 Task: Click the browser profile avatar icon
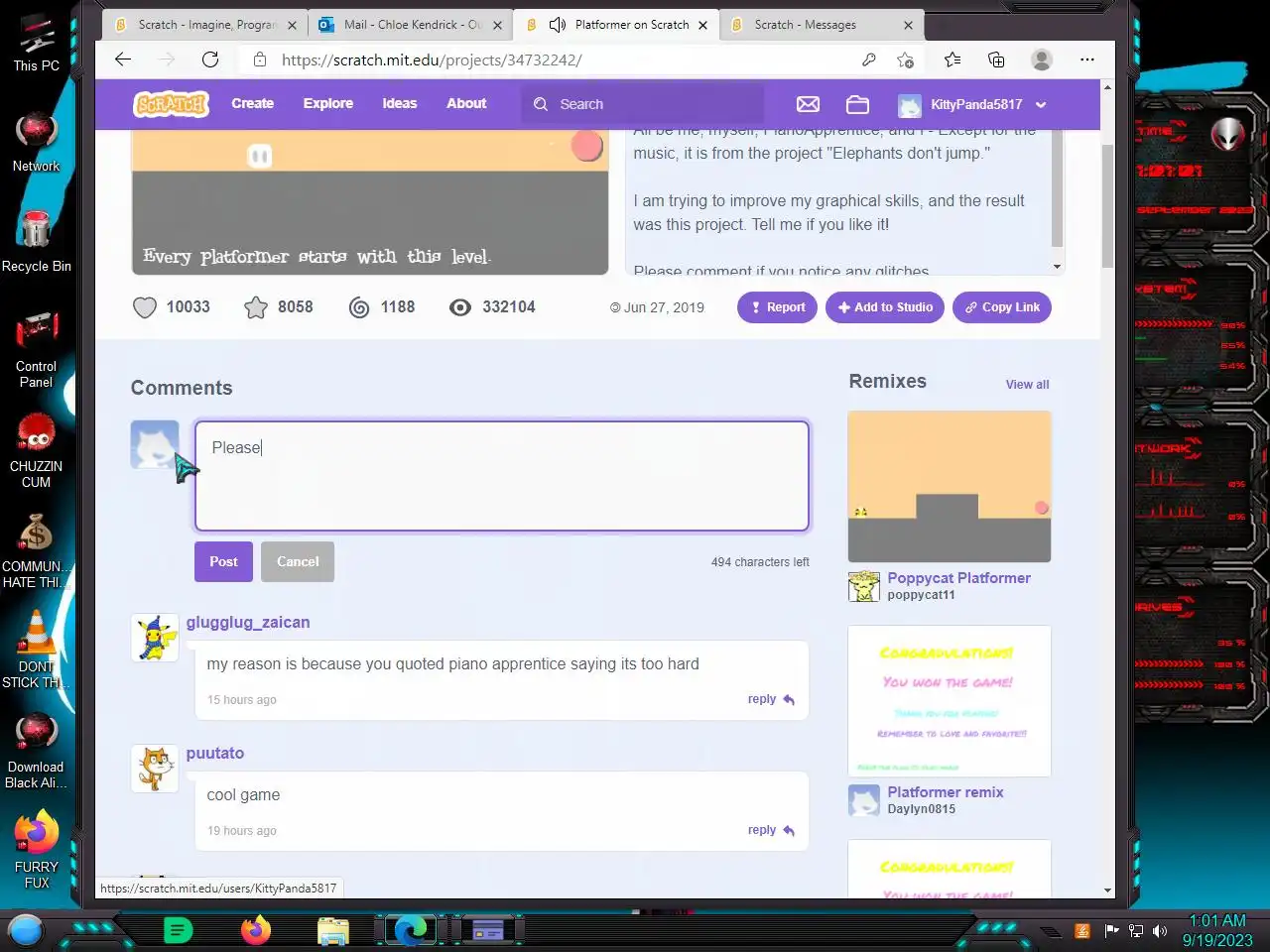click(x=1042, y=59)
